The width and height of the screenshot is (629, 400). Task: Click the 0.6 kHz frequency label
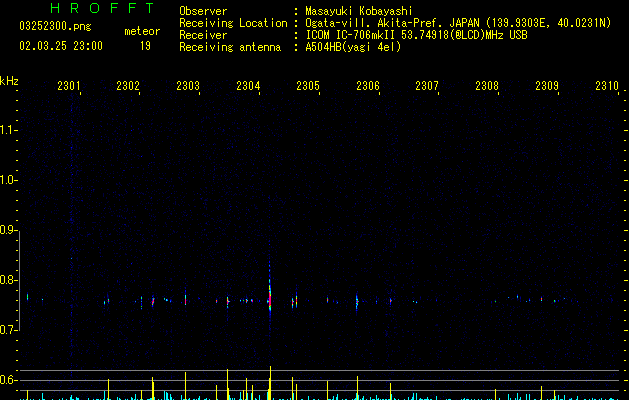tap(8, 380)
